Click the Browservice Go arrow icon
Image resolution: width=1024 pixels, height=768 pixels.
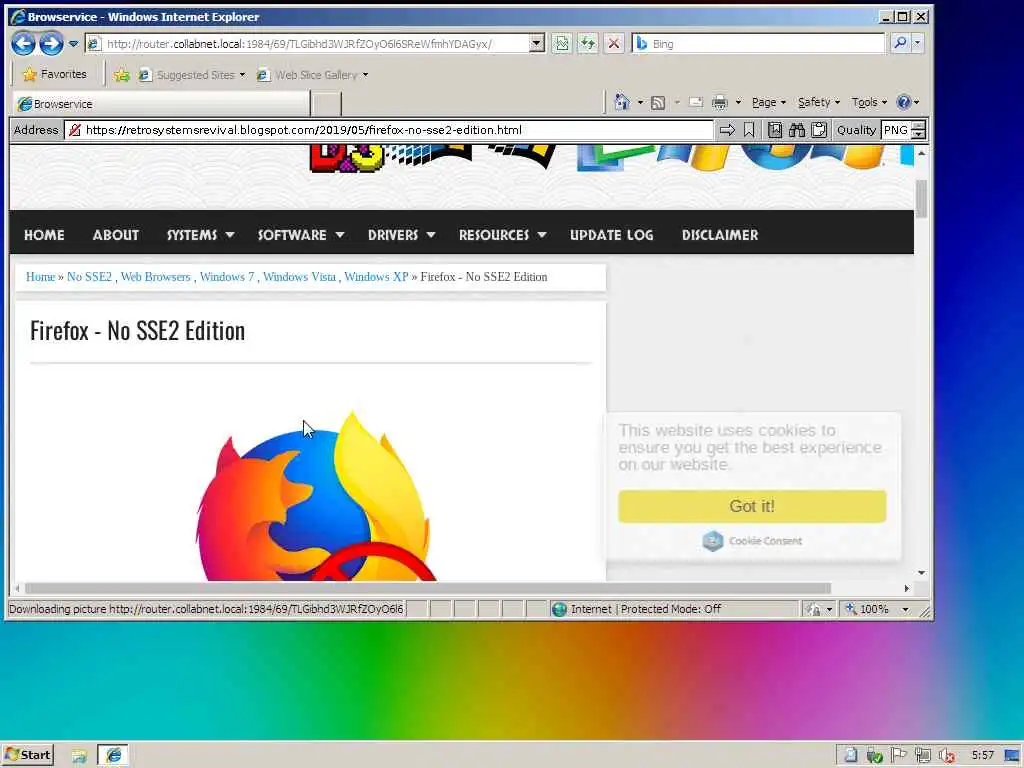pos(727,130)
